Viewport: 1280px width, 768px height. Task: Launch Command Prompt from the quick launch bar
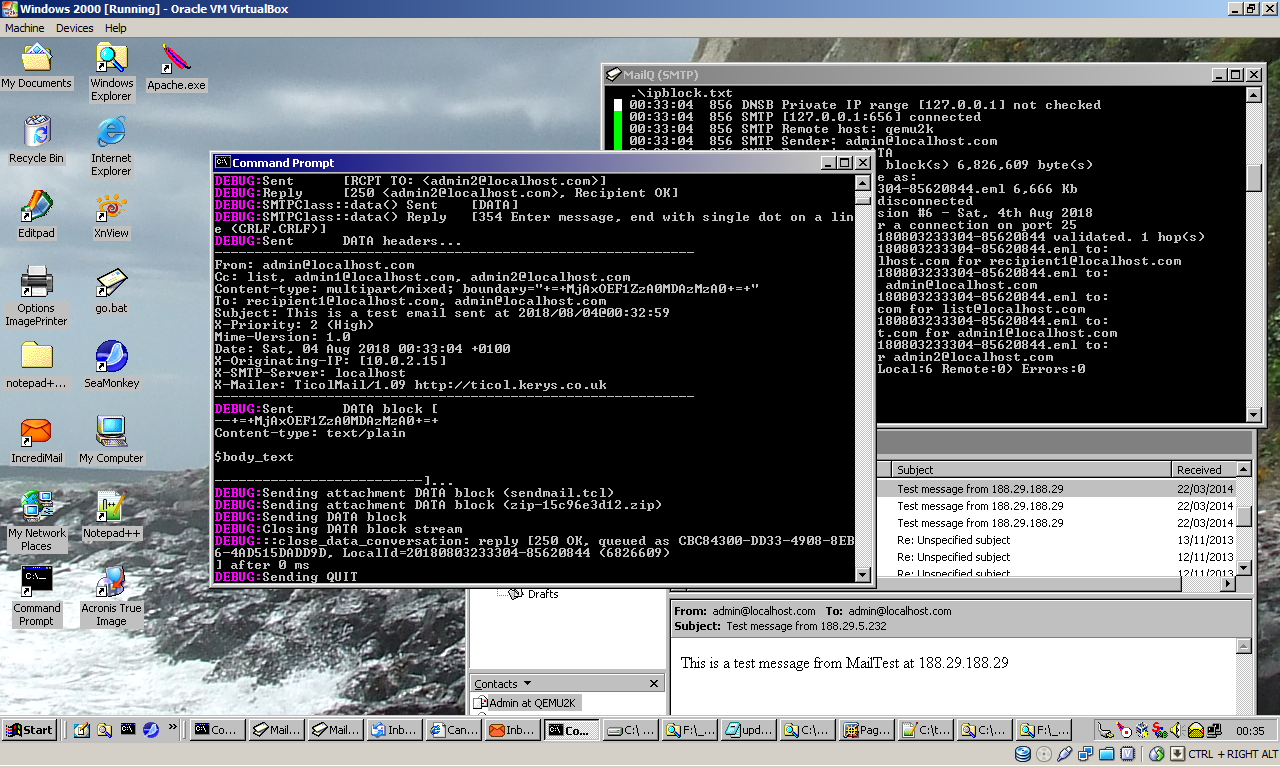[x=128, y=730]
